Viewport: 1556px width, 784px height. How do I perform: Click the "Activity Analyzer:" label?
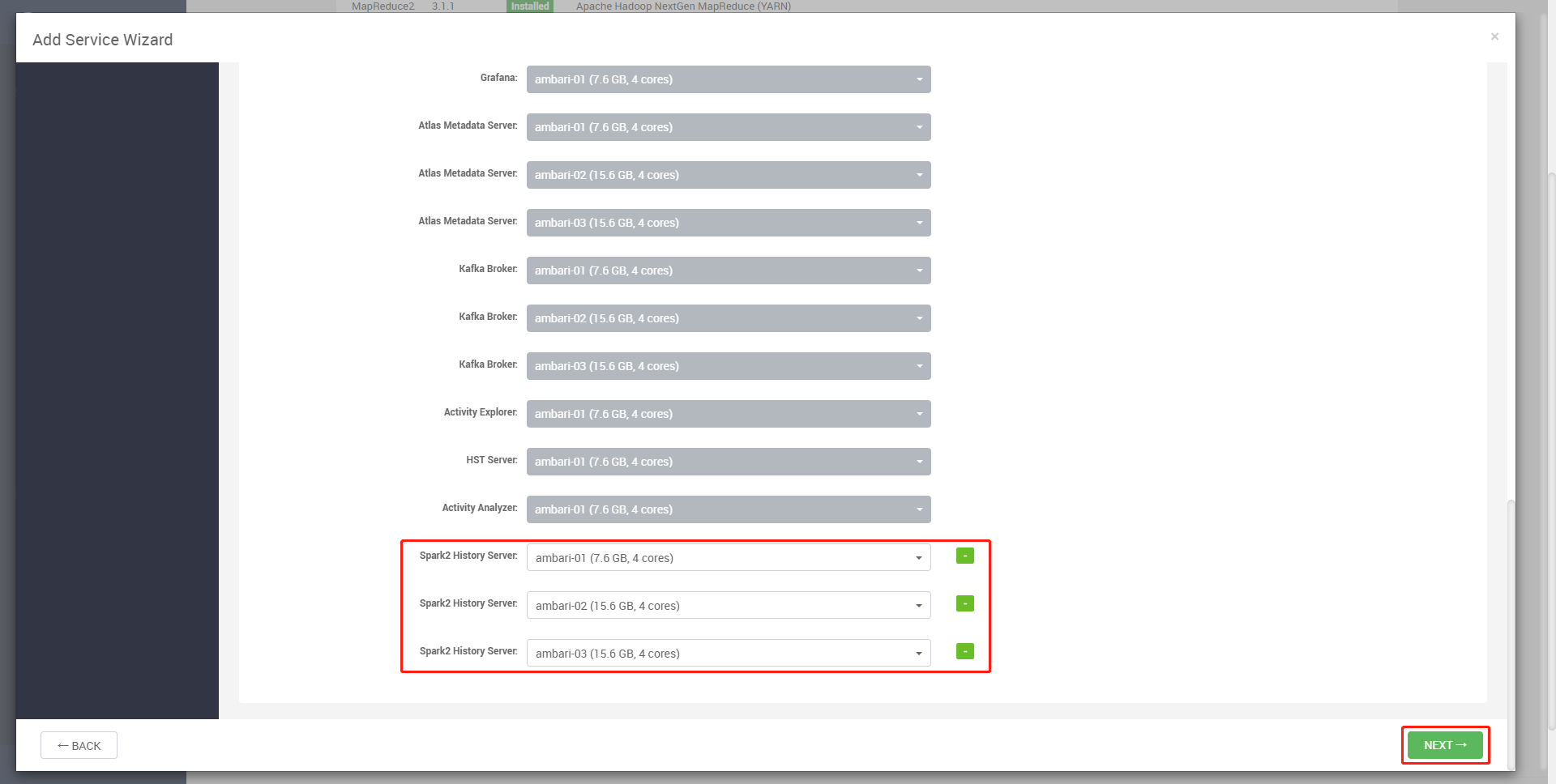(480, 508)
